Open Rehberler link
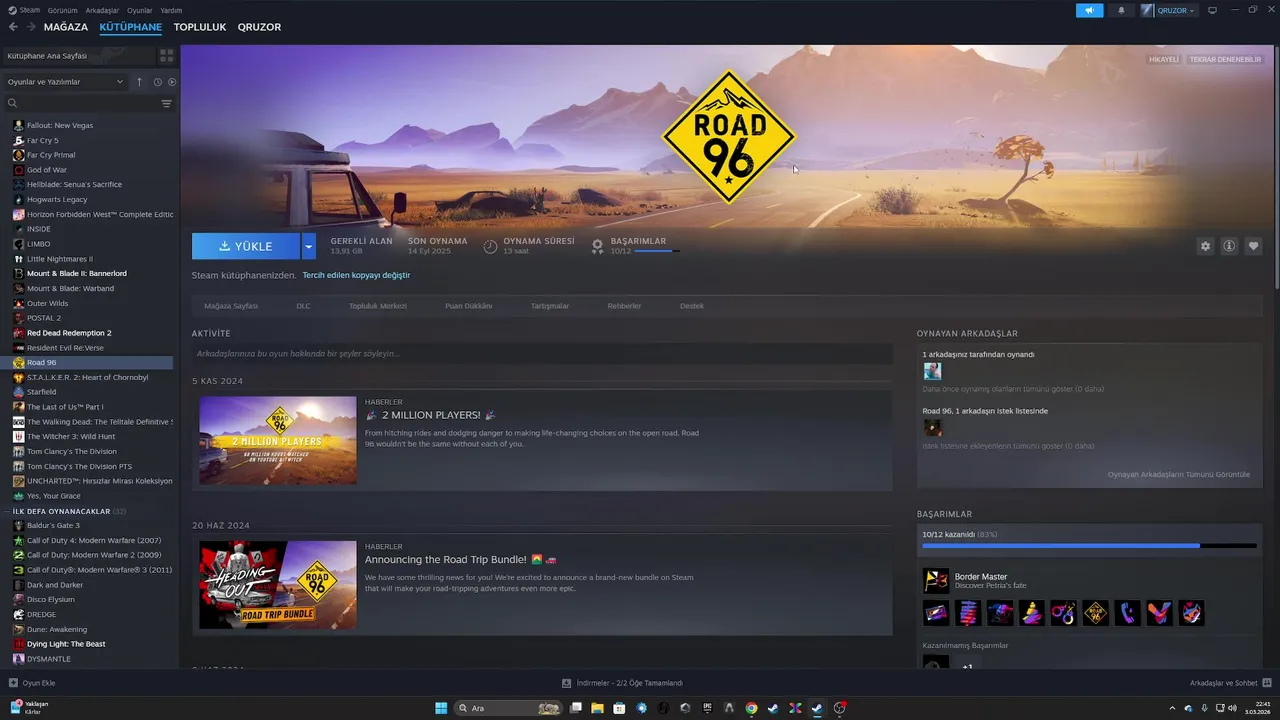The width and height of the screenshot is (1280, 720). [x=624, y=306]
